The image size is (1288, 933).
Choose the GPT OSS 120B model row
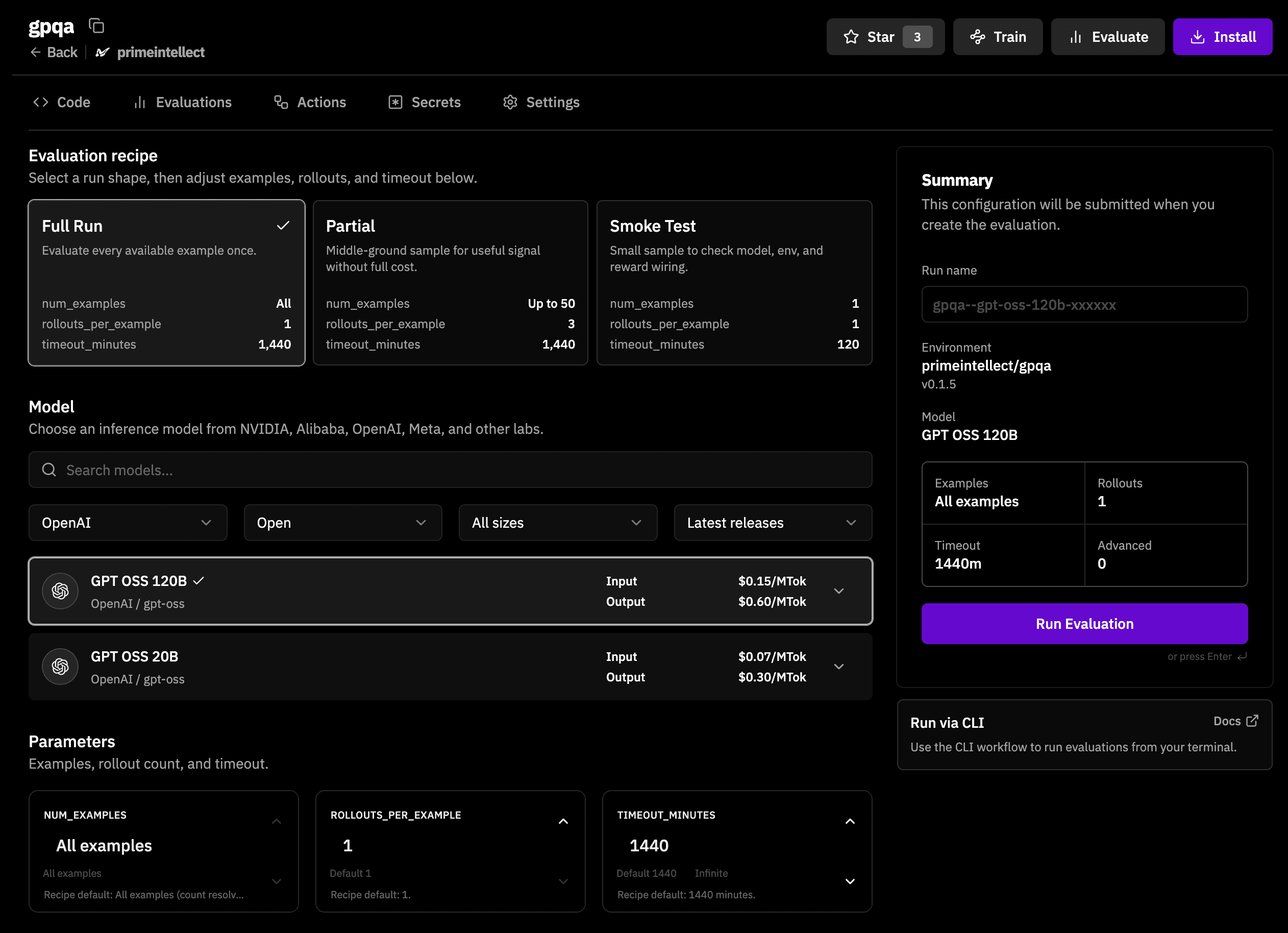click(451, 591)
